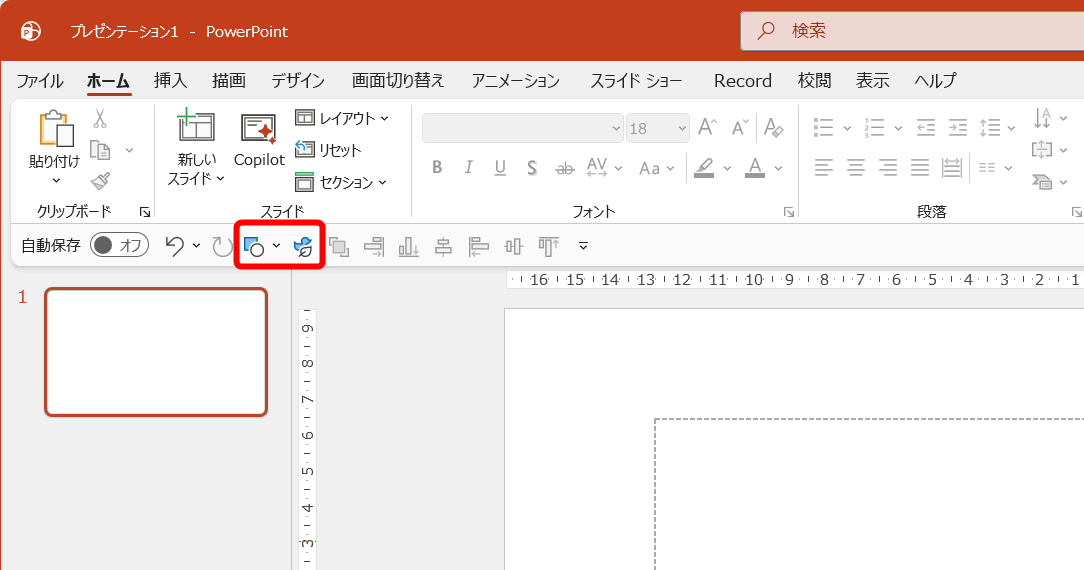This screenshot has height=570, width=1084.
Task: Click the Align Middle icon in Quick Access Toolbar
Action: point(514,247)
